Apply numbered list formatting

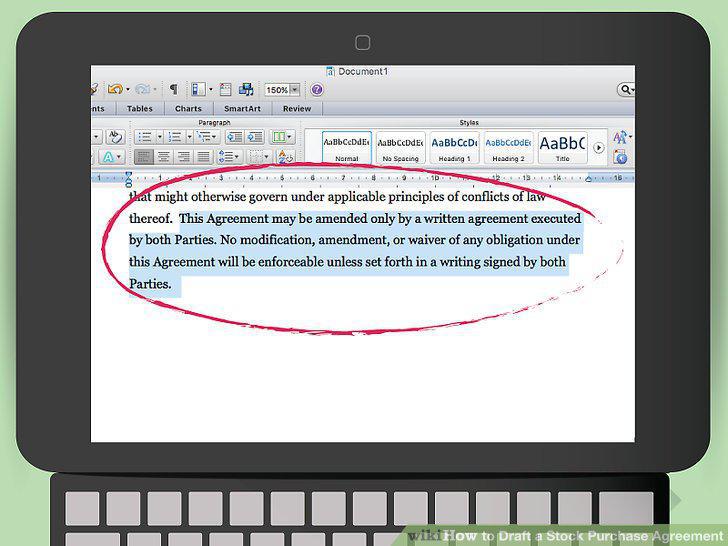click(x=175, y=137)
